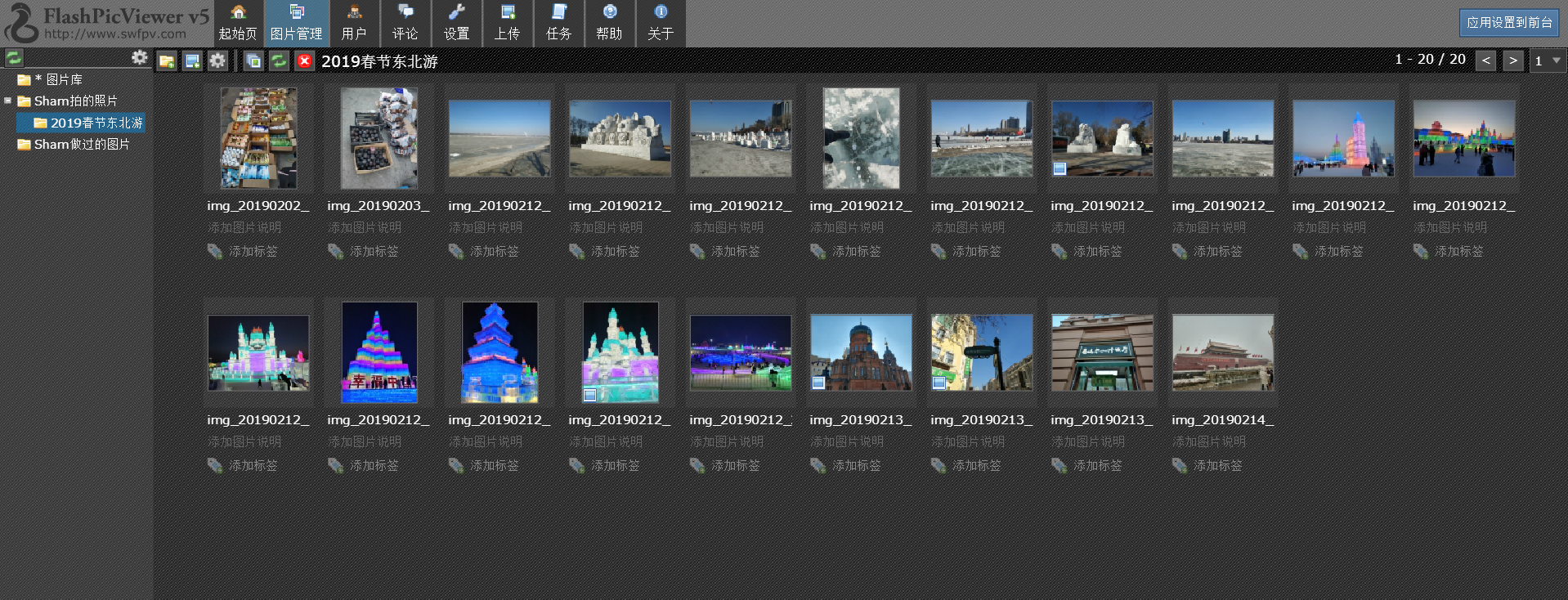
Task: Open the 用户 tab
Action: click(x=354, y=23)
